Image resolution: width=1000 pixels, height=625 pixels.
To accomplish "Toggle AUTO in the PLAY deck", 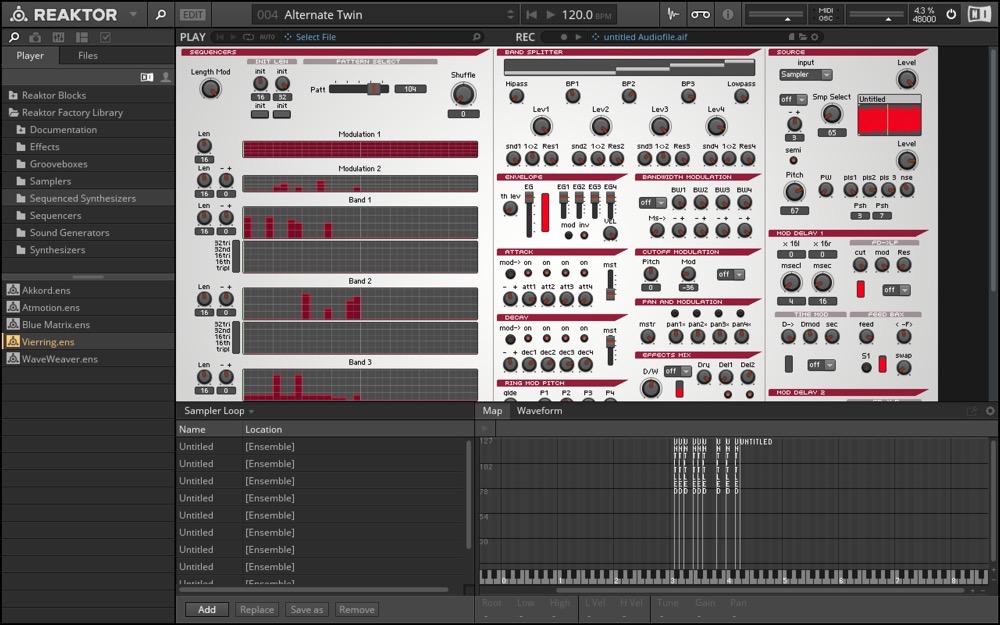I will (x=267, y=37).
